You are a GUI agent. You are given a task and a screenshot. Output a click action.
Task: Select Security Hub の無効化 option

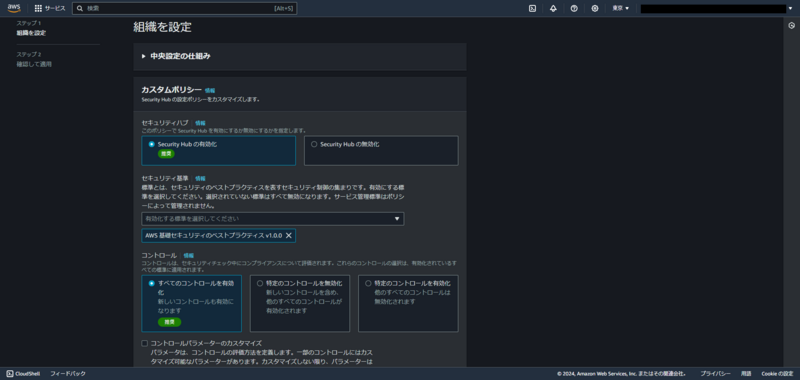click(381, 150)
